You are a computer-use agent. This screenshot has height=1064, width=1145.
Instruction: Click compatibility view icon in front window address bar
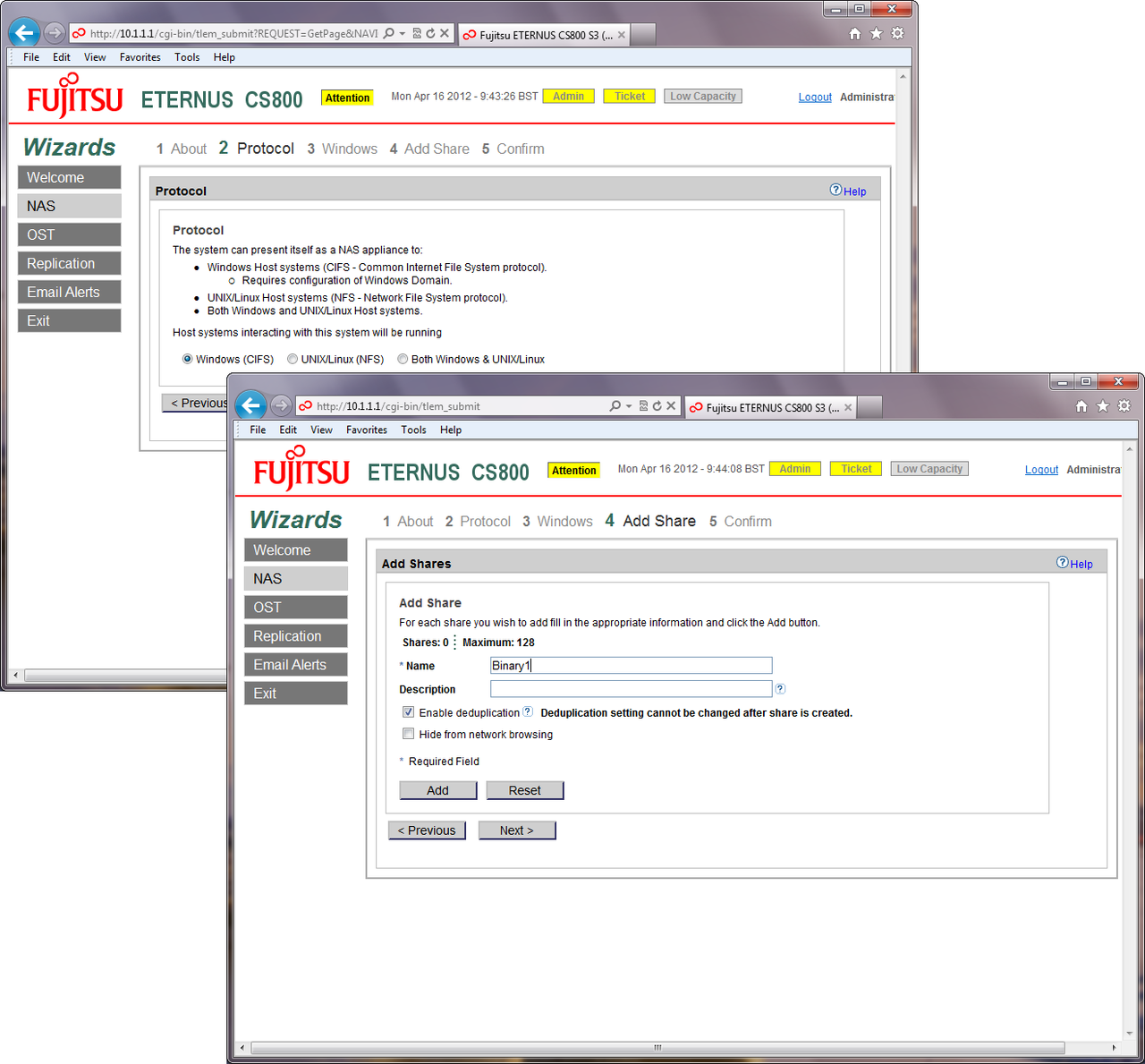[x=642, y=406]
